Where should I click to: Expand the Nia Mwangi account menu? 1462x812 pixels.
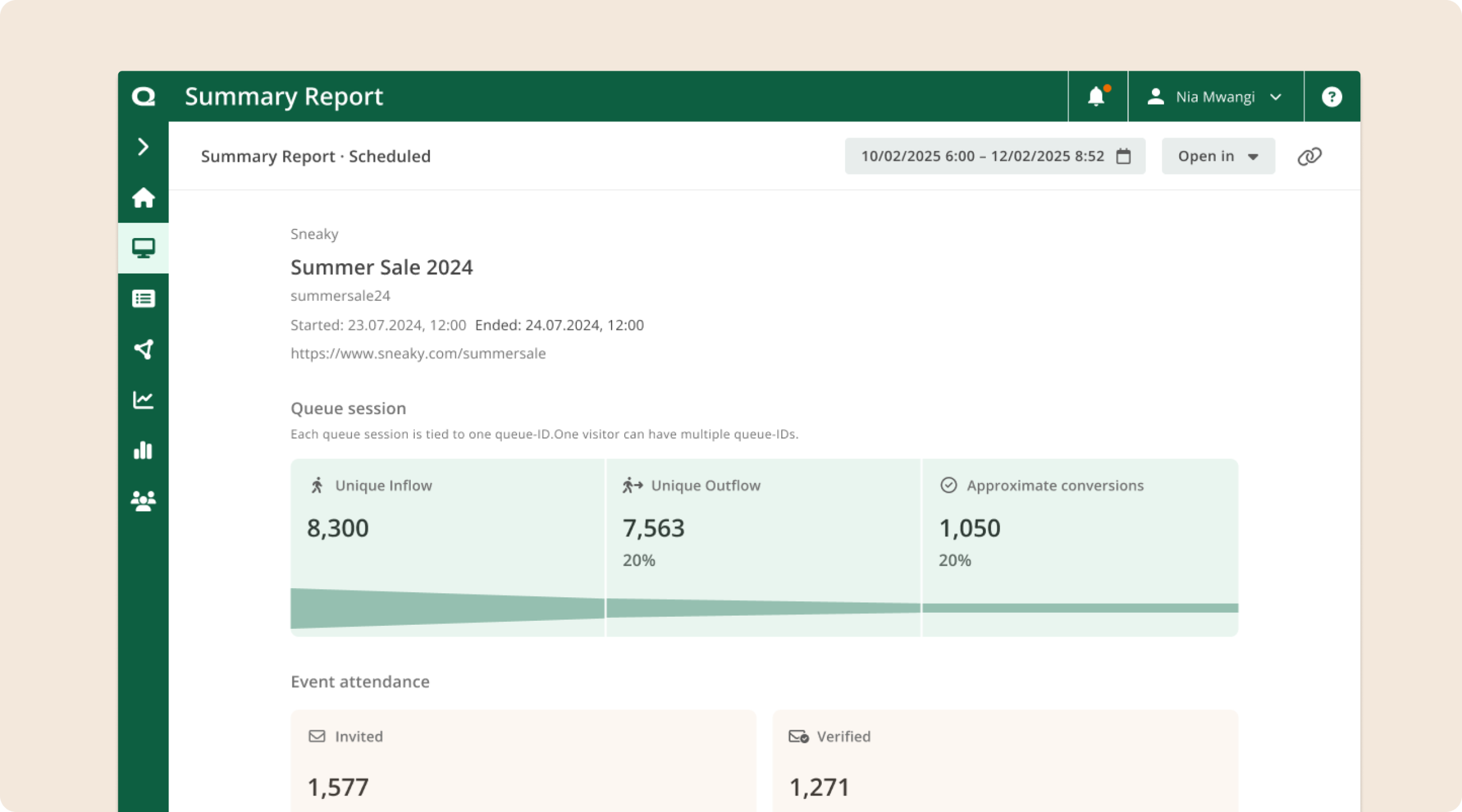click(x=1215, y=97)
